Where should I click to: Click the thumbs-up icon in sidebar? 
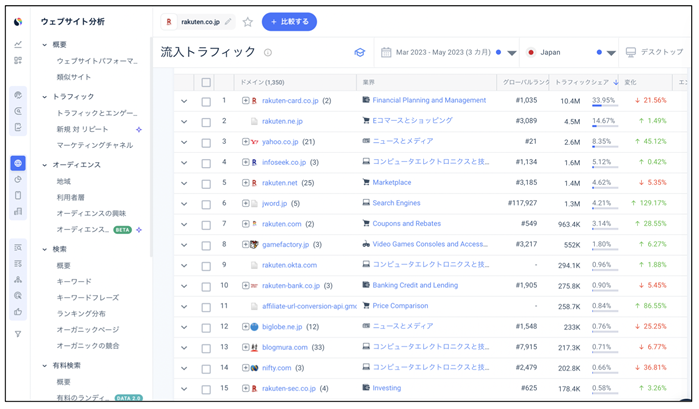click(18, 312)
